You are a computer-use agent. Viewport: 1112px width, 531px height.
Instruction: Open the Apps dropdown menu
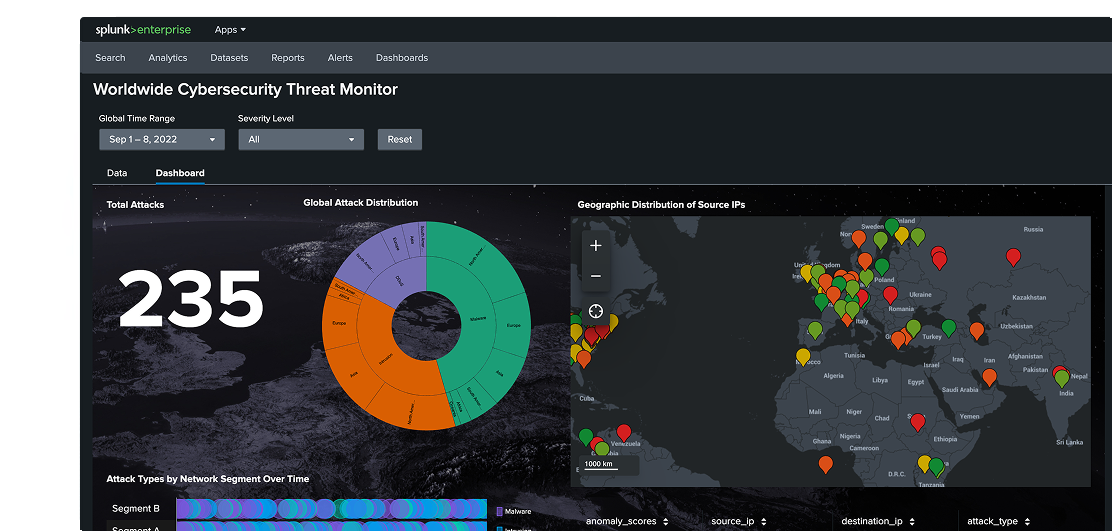pyautogui.click(x=230, y=30)
